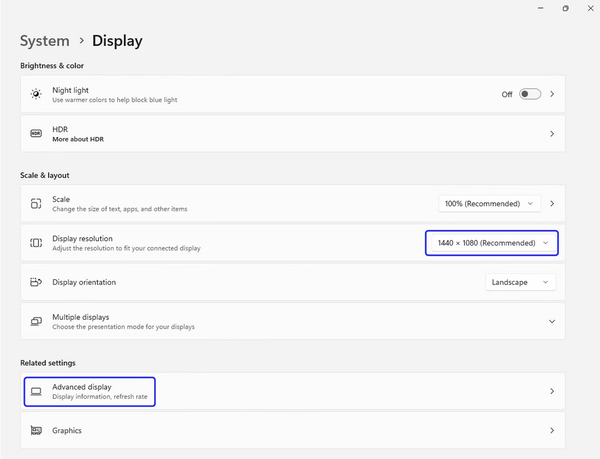Open the Landscape orientation dropdown

coord(520,282)
